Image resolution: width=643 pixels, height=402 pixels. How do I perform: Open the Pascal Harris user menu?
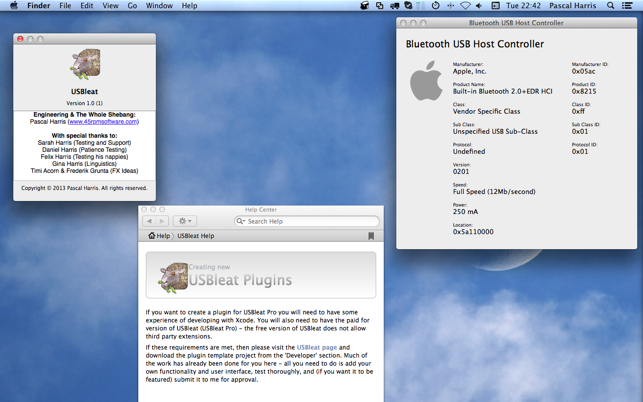[572, 6]
